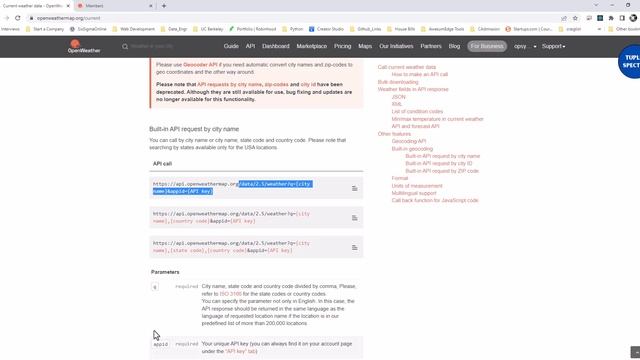The image size is (640, 360).
Task: Copy the city name API call
Action: 354,188
